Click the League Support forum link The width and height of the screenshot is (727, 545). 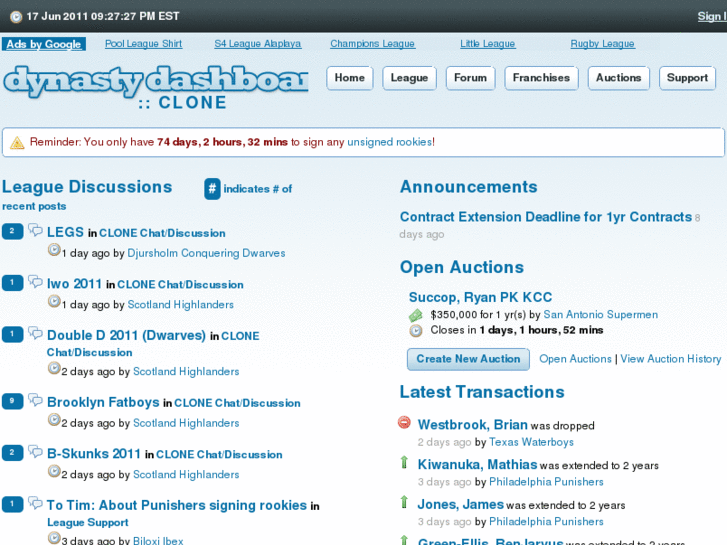pos(88,523)
